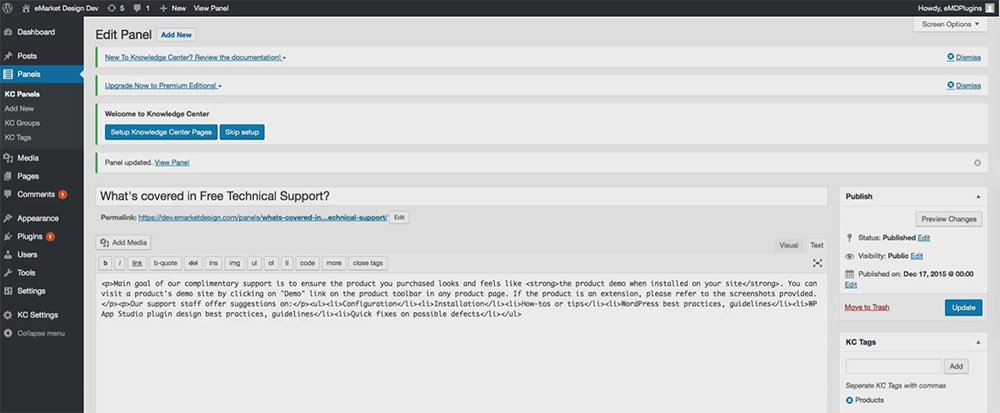Screen dimensions: 1000x413
Task: Expand the Screen Options dropdown
Action: (950, 24)
